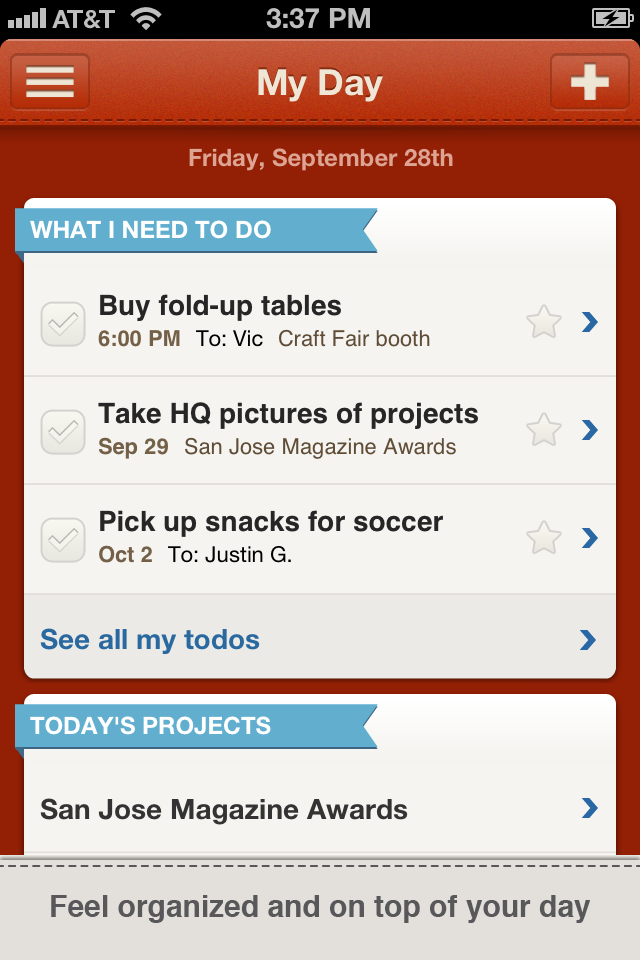The width and height of the screenshot is (640, 960).
Task: Tap See all my todos link
Action: pyautogui.click(x=150, y=640)
